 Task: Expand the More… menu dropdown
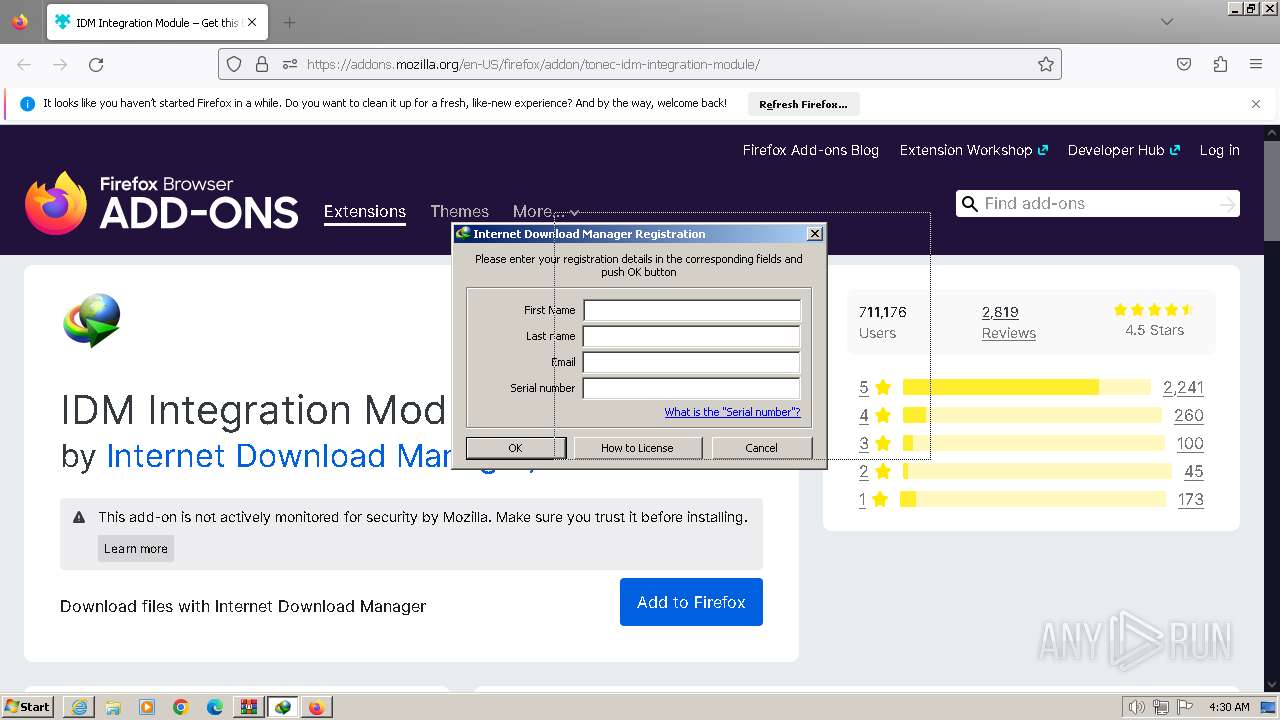click(x=546, y=211)
